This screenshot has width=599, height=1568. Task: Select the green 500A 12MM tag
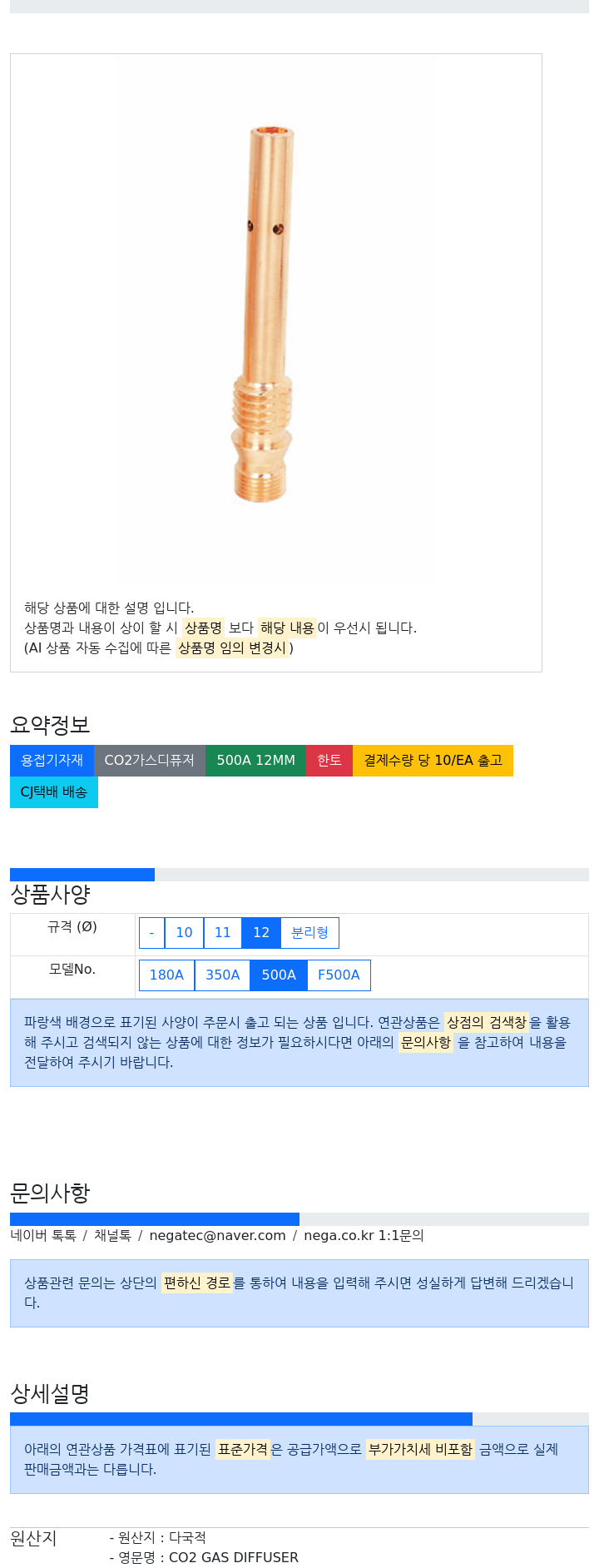coord(256,761)
